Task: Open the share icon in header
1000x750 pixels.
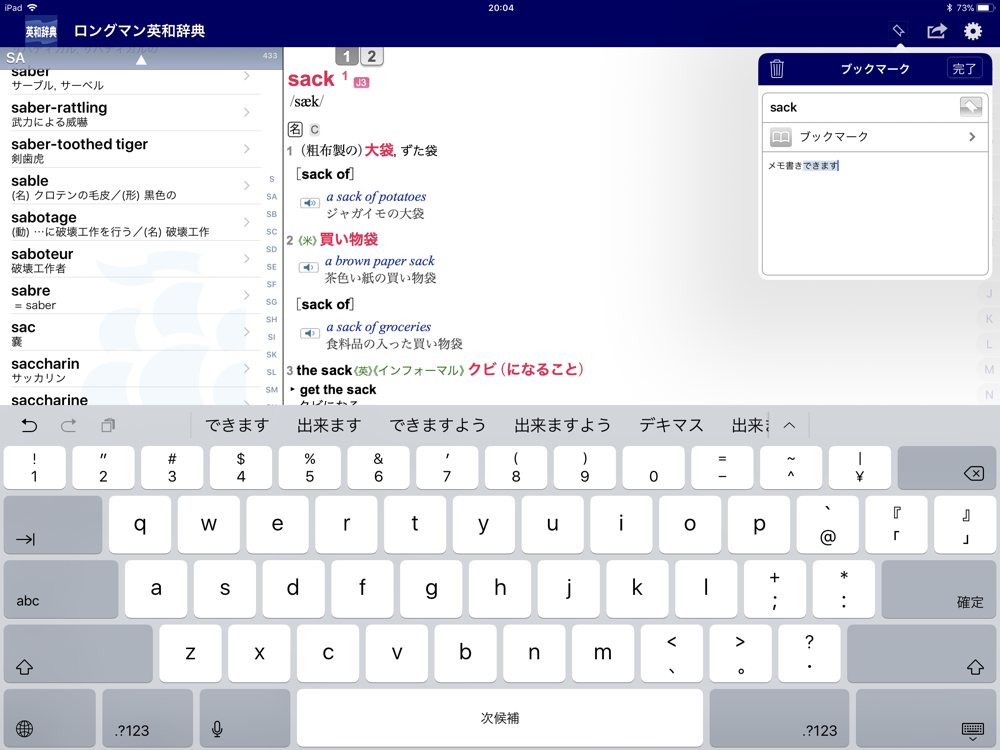Action: click(936, 31)
